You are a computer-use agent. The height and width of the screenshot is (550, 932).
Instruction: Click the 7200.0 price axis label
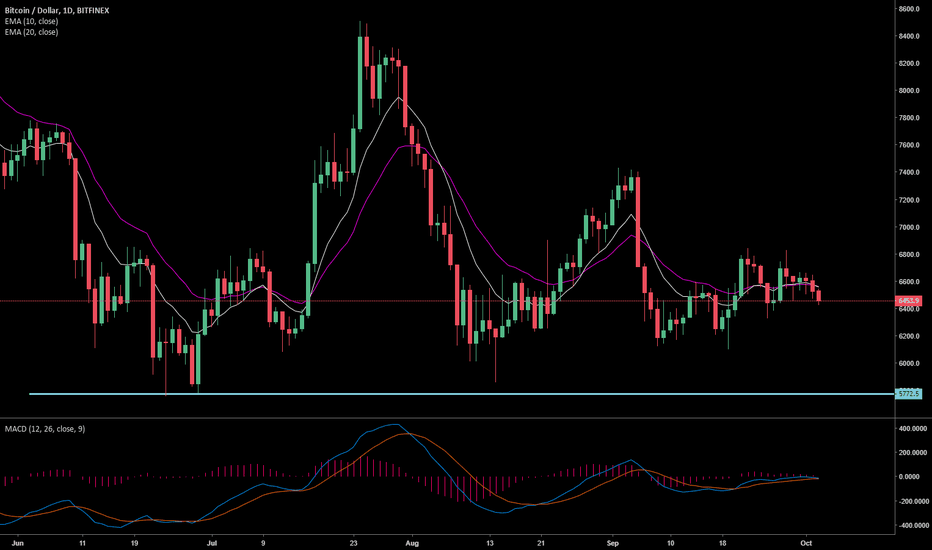point(909,200)
